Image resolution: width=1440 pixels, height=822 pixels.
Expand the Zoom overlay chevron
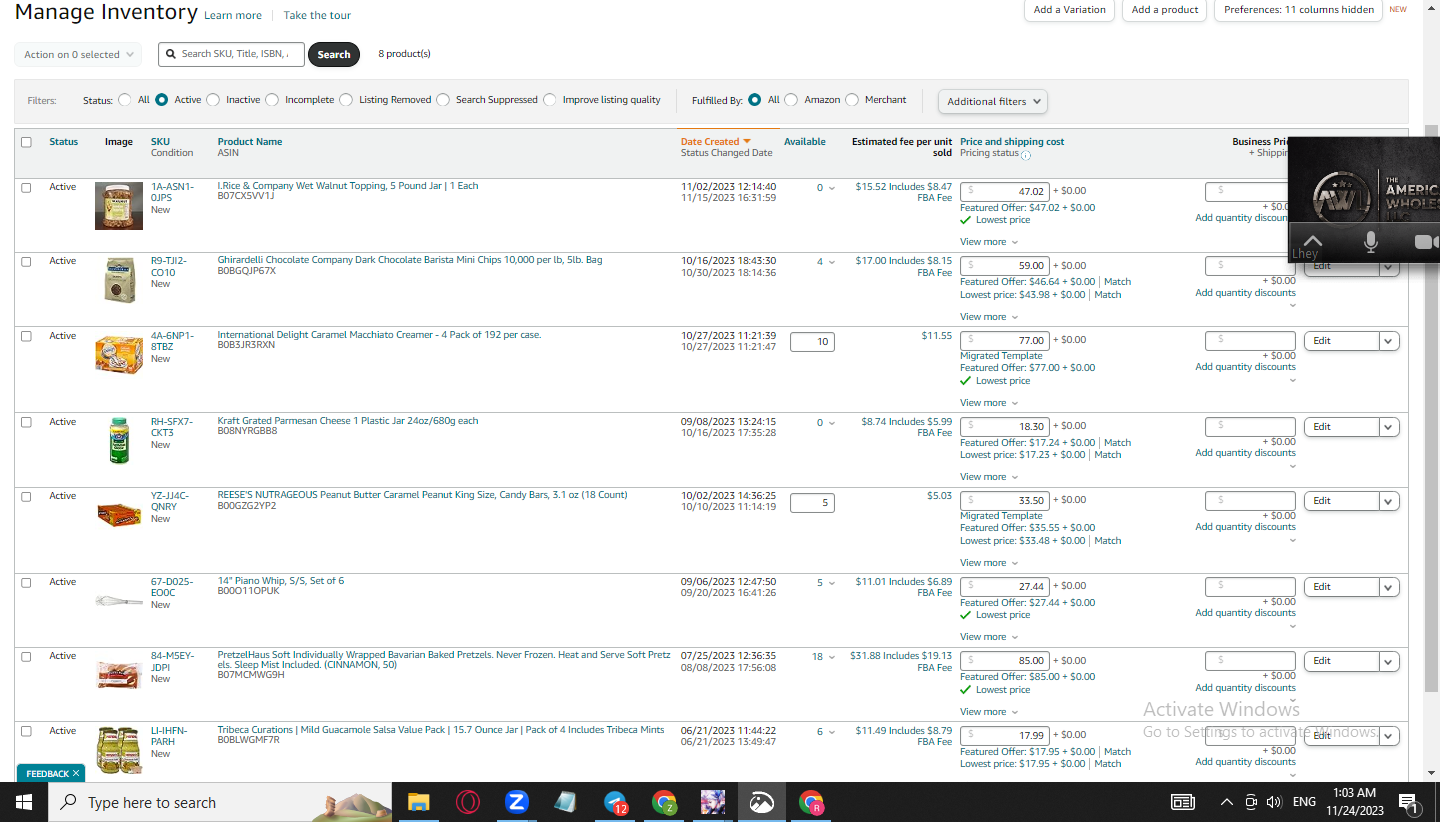(1313, 240)
